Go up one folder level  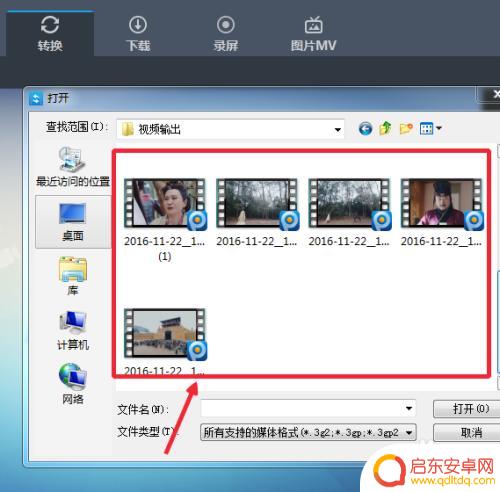pyautogui.click(x=385, y=129)
